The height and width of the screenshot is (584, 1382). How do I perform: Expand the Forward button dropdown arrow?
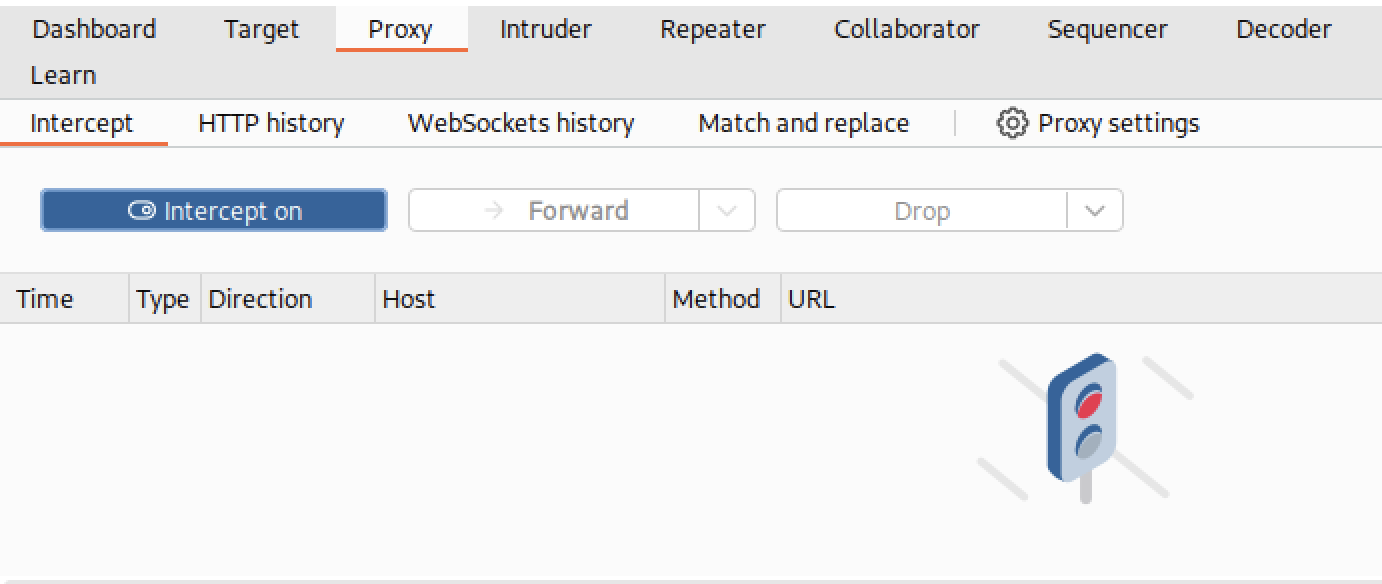coord(727,211)
